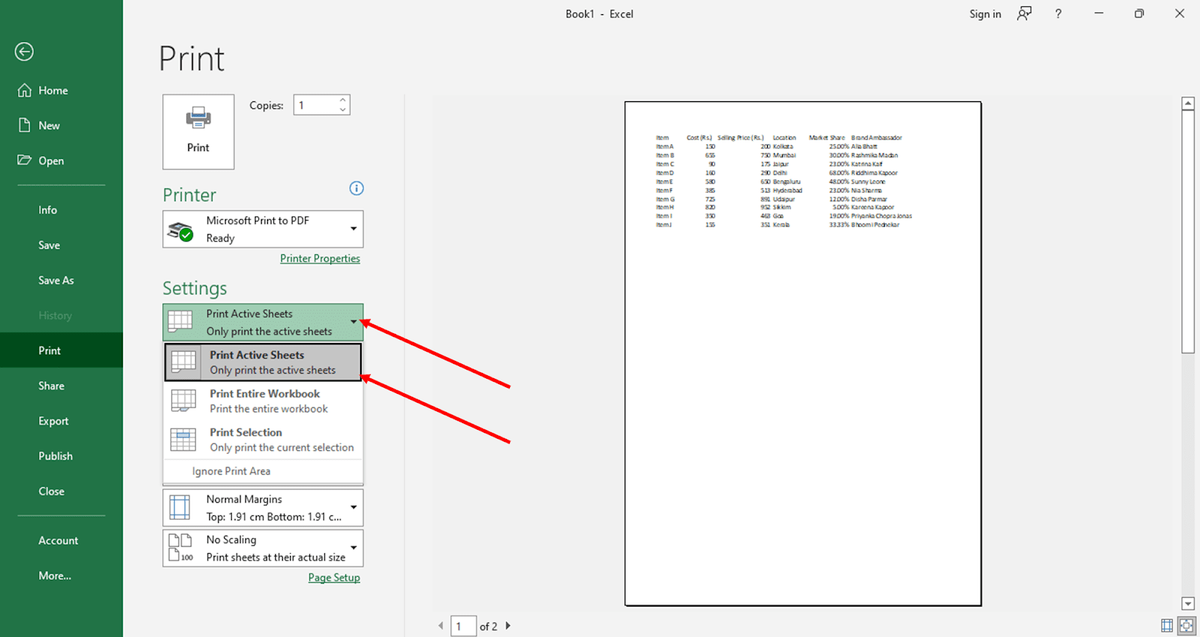The height and width of the screenshot is (637, 1200).
Task: Go to previous page arrow
Action: pos(441,626)
